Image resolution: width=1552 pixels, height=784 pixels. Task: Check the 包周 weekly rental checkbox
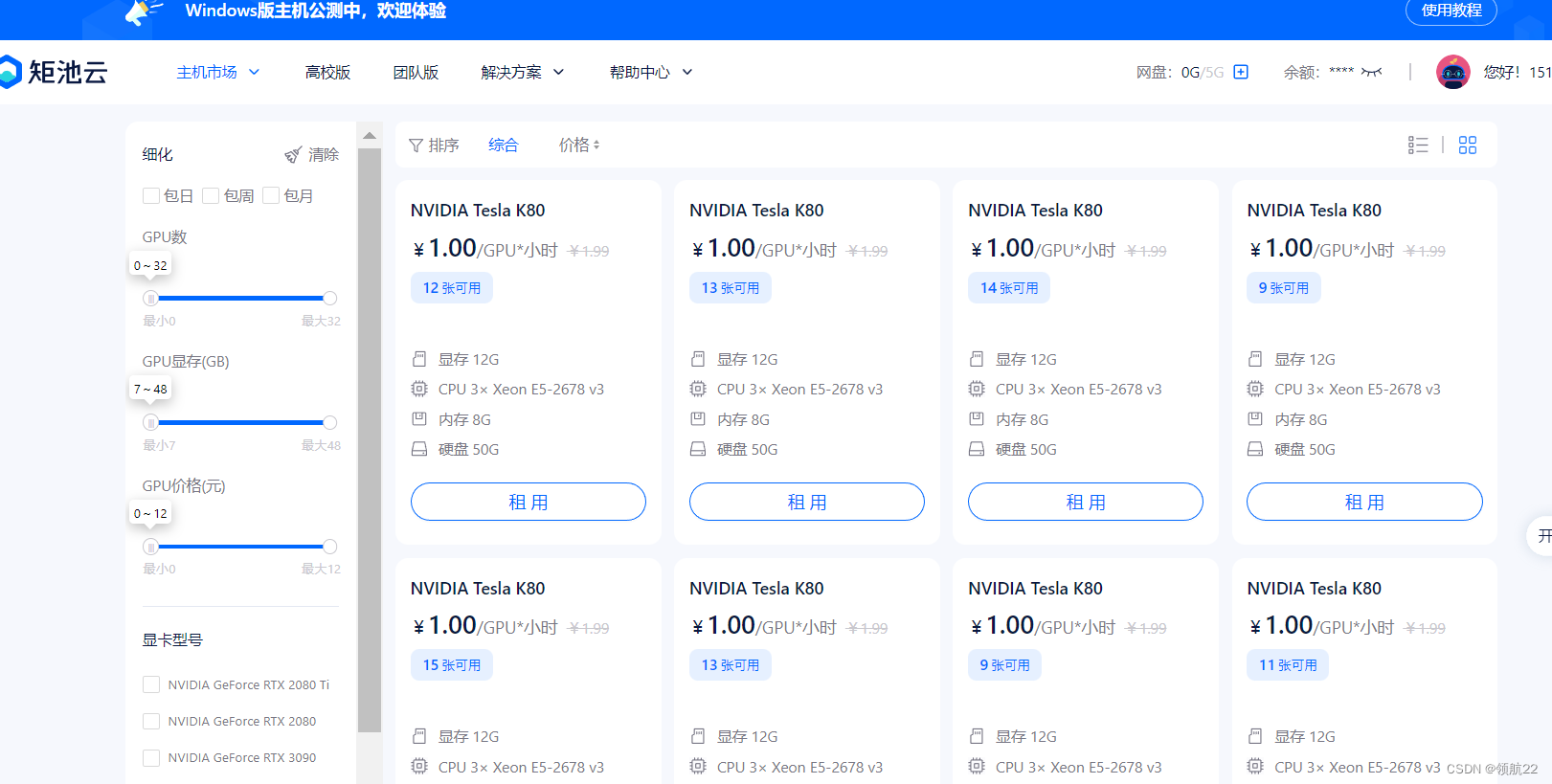click(x=211, y=195)
